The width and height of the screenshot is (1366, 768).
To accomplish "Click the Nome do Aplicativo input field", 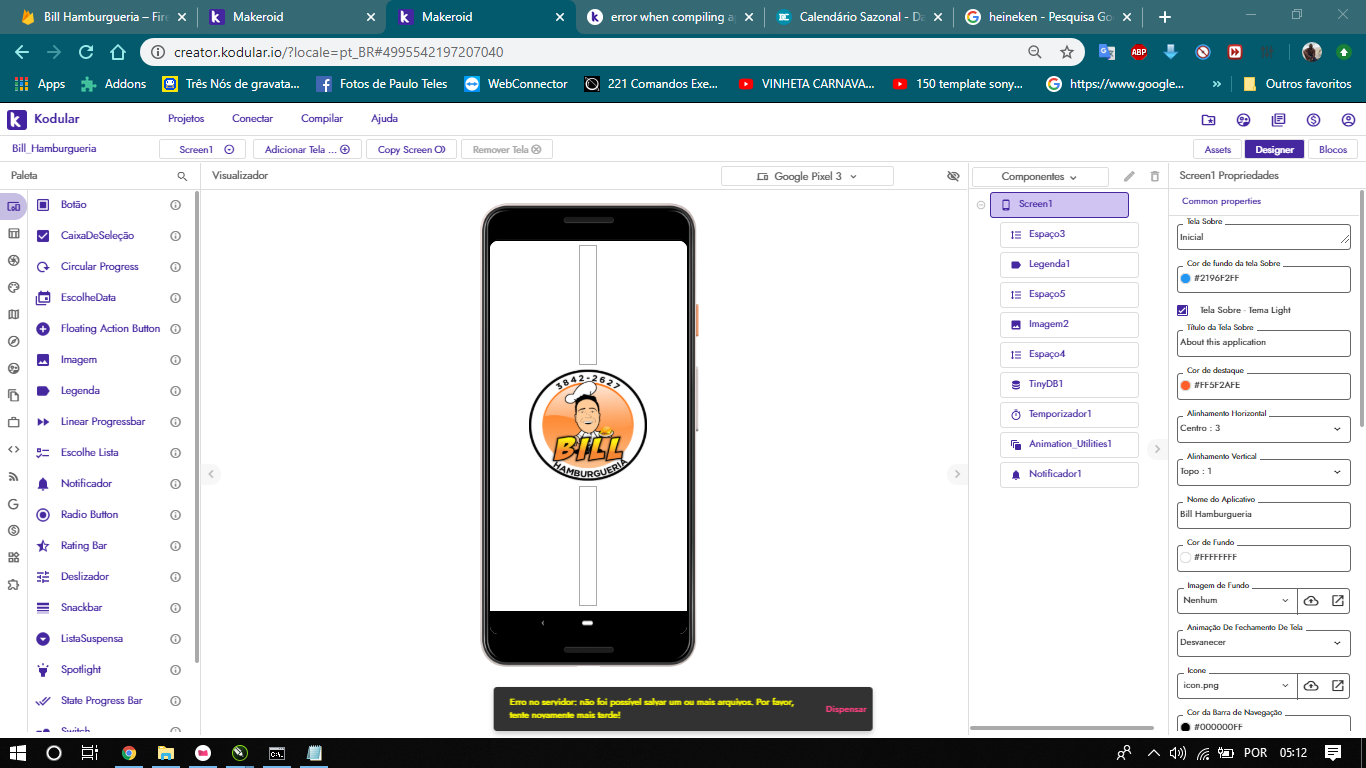I will click(x=1264, y=515).
